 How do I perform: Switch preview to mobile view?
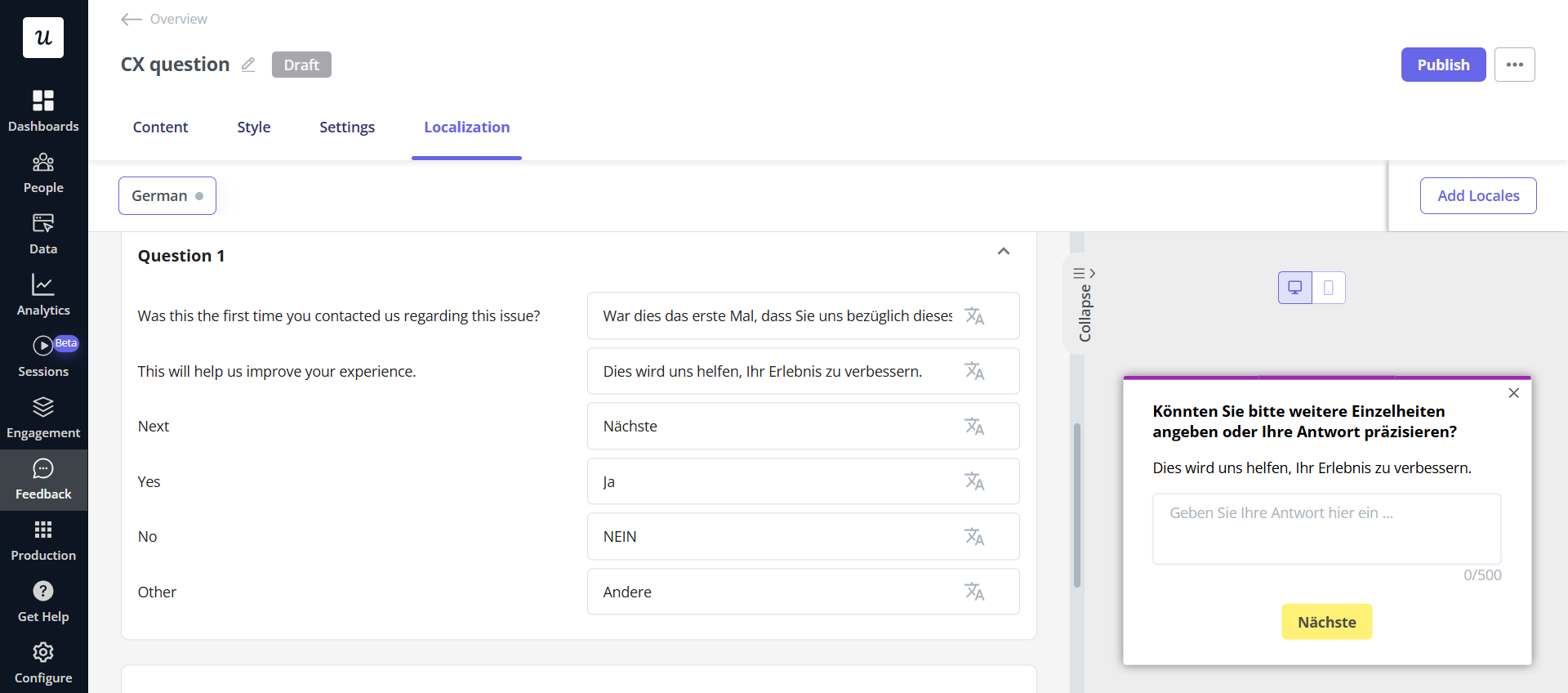[1329, 288]
